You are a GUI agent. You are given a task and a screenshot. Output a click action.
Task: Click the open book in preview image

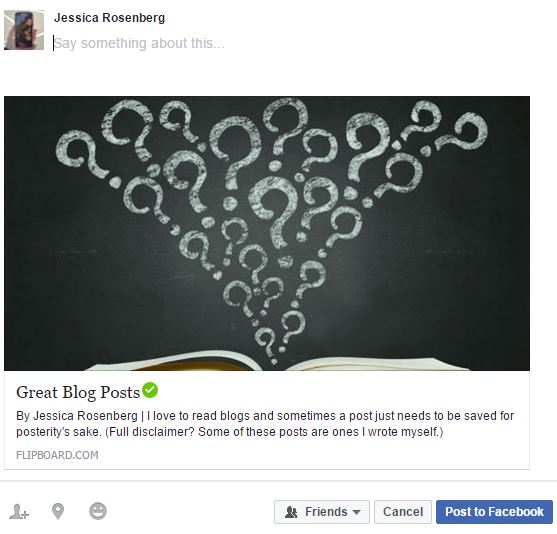(277, 361)
